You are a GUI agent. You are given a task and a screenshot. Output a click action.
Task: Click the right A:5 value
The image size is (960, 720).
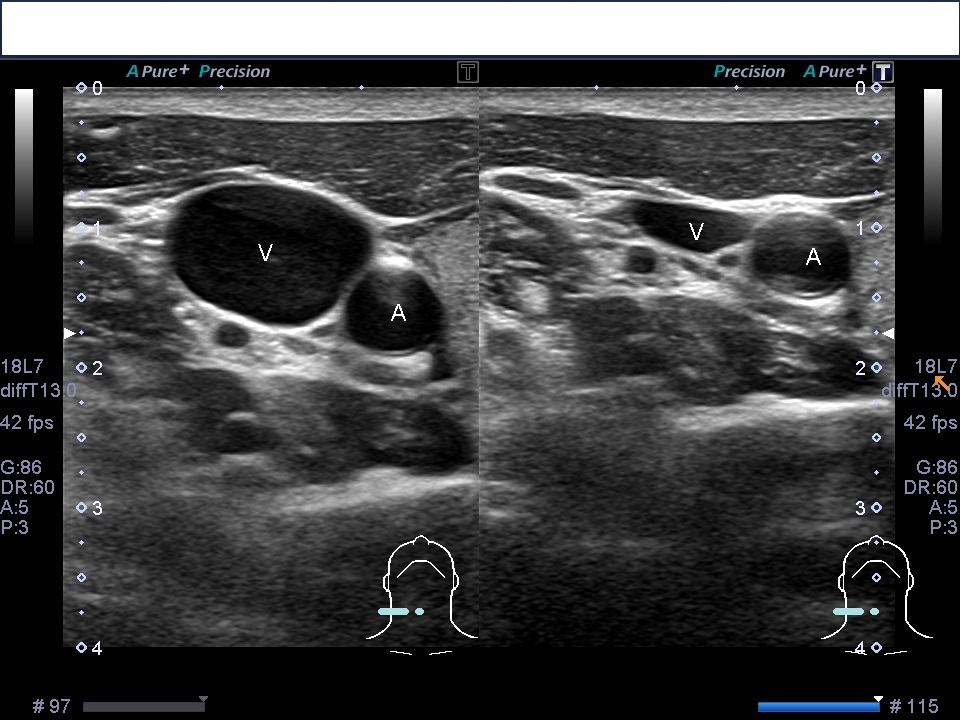click(x=943, y=508)
